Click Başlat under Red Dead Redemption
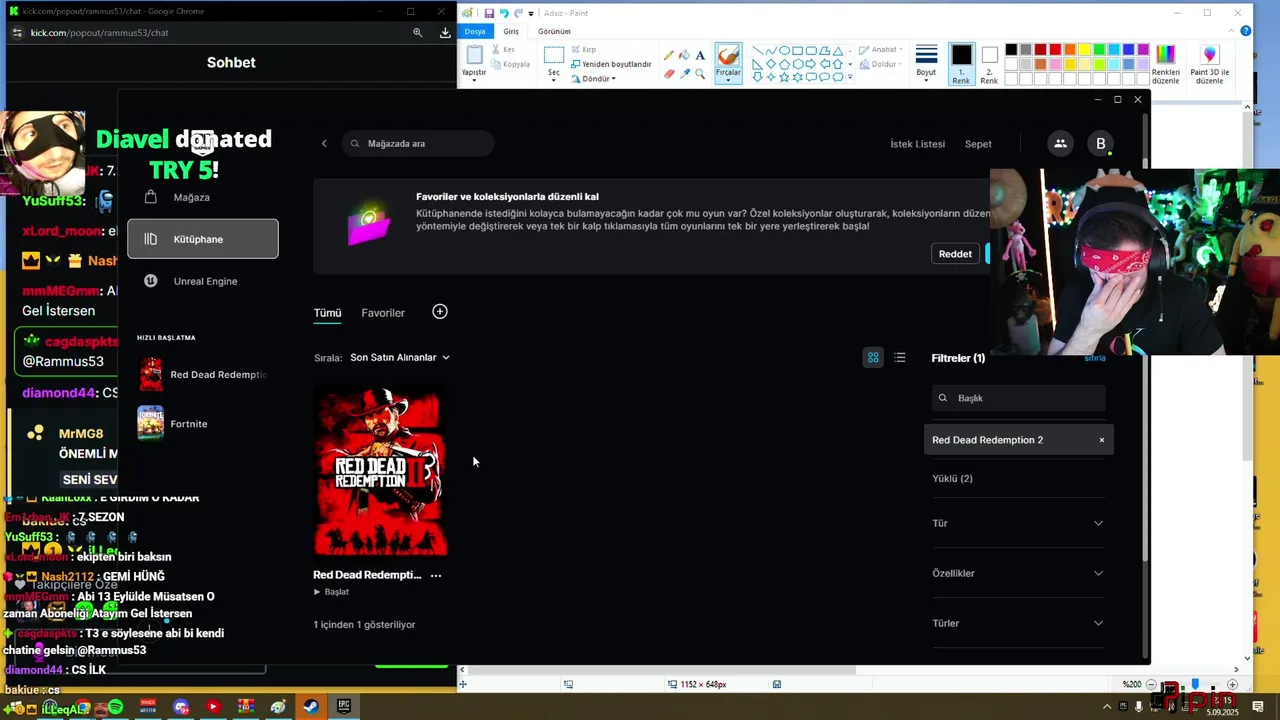This screenshot has height=720, width=1280. [x=331, y=592]
